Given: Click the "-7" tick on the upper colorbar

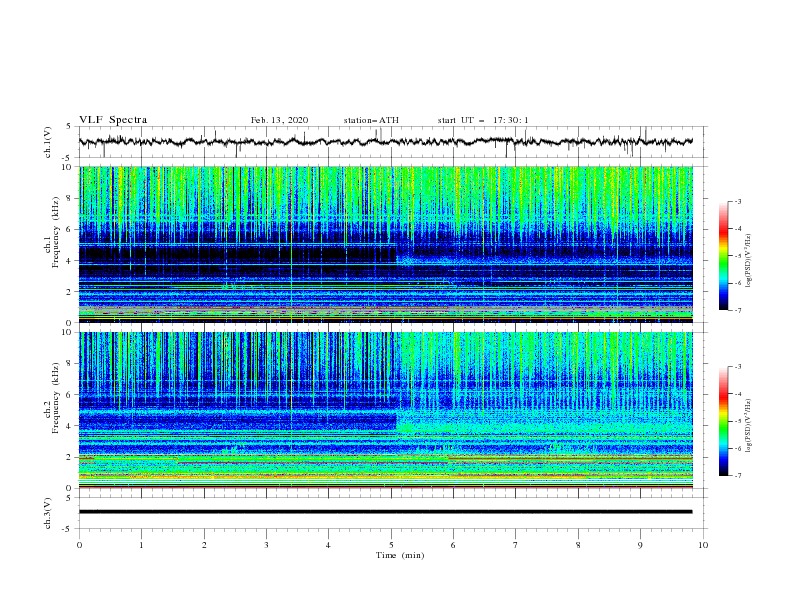Looking at the screenshot, I should click(x=737, y=310).
